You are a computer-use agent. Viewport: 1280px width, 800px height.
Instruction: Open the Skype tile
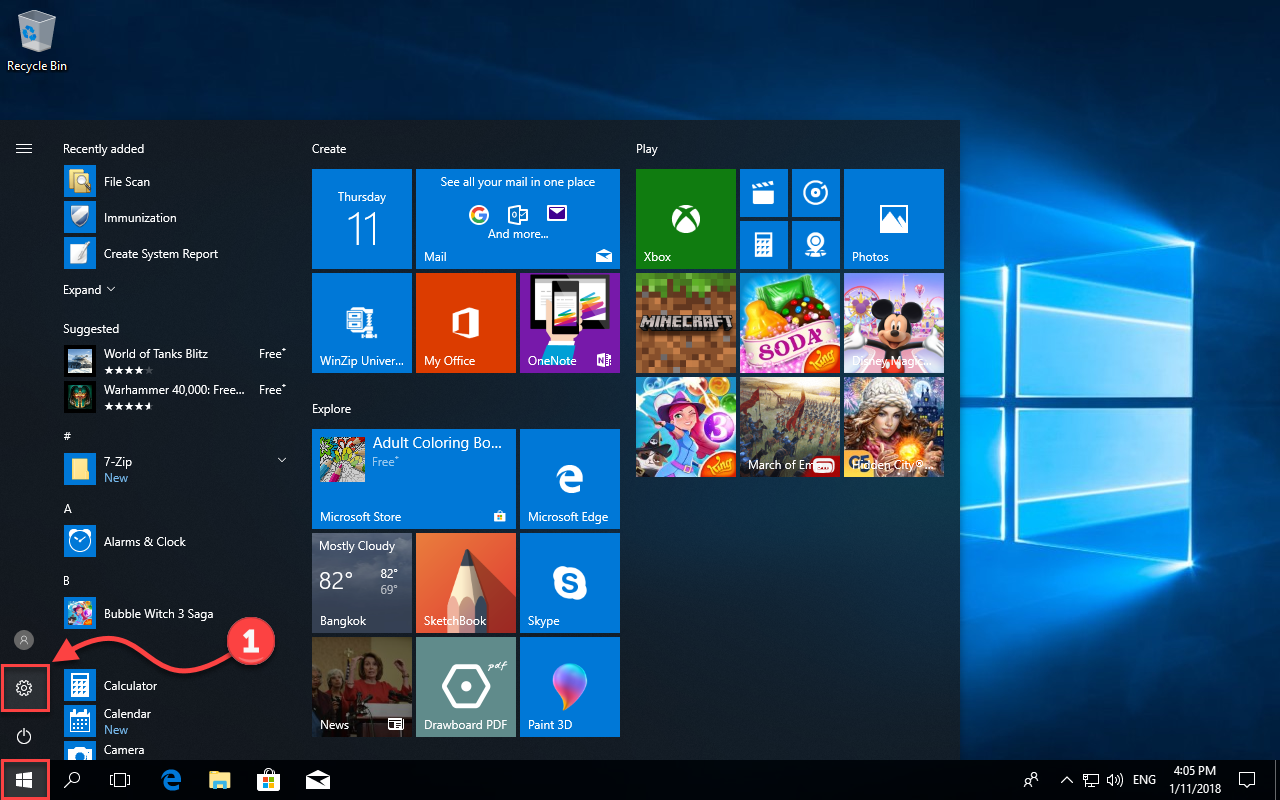click(570, 583)
